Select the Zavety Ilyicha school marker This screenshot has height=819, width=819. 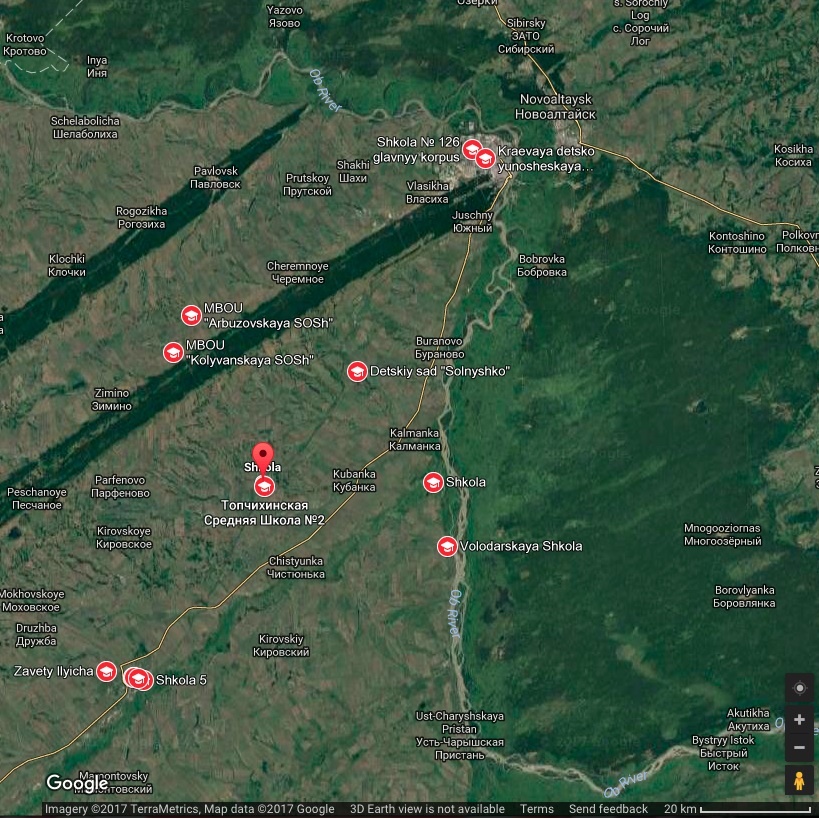[106, 671]
